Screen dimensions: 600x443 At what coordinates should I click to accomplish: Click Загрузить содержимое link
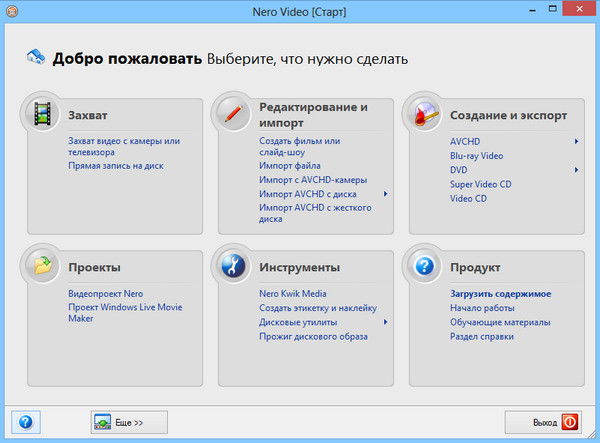pyautogui.click(x=500, y=294)
